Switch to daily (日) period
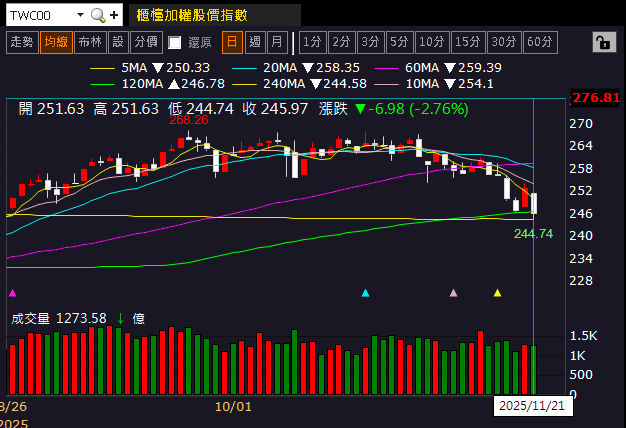This screenshot has height=428, width=626. tap(232, 42)
